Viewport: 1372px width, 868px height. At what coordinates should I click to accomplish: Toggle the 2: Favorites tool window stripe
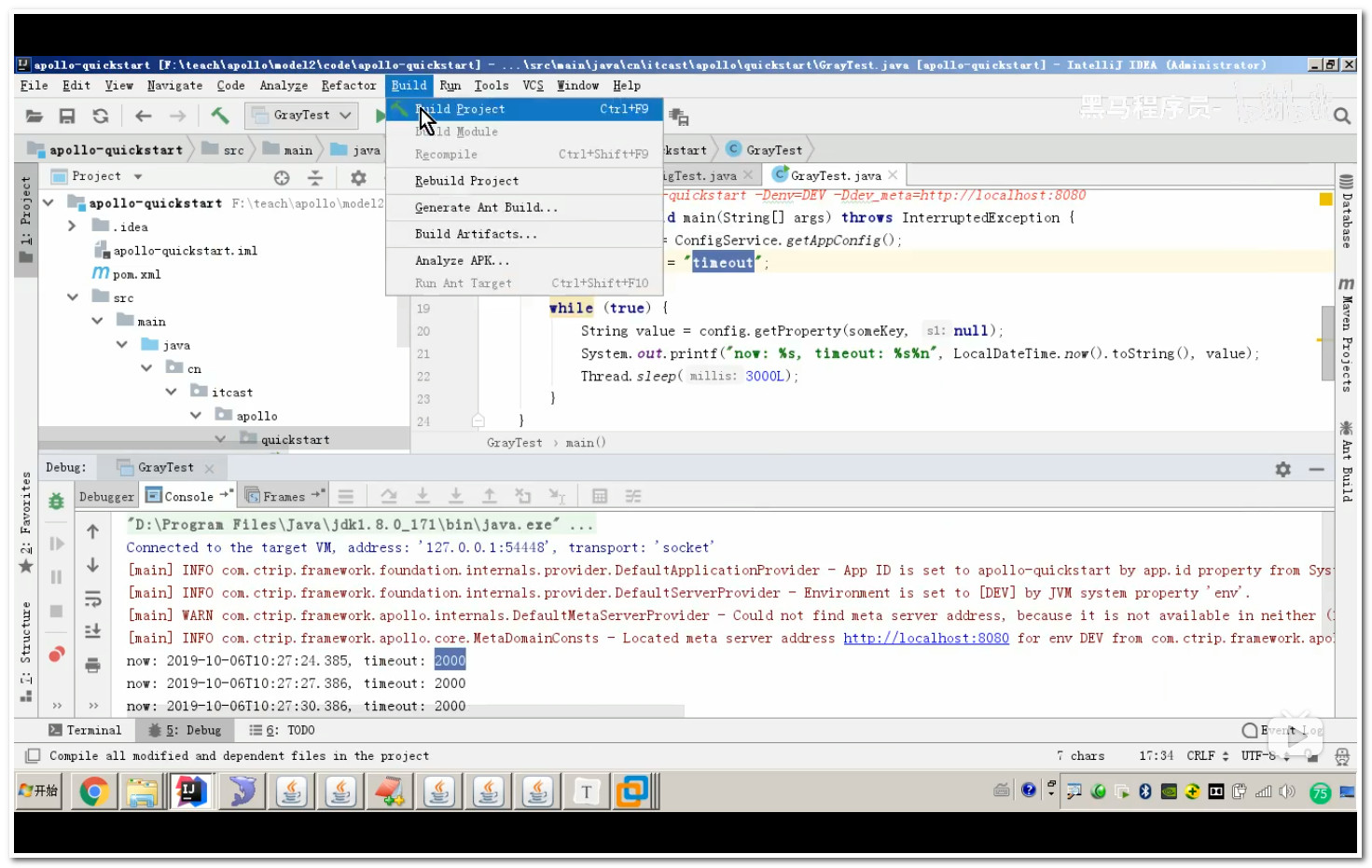[x=26, y=522]
